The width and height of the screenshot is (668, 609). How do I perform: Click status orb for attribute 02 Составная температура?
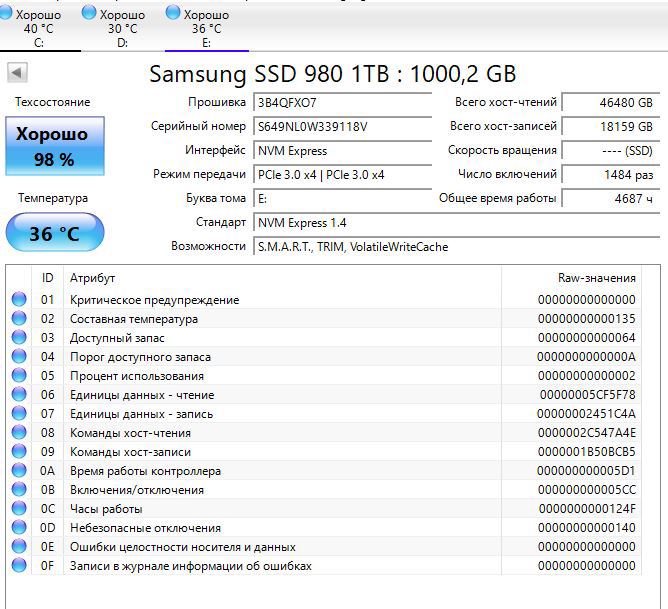19,318
